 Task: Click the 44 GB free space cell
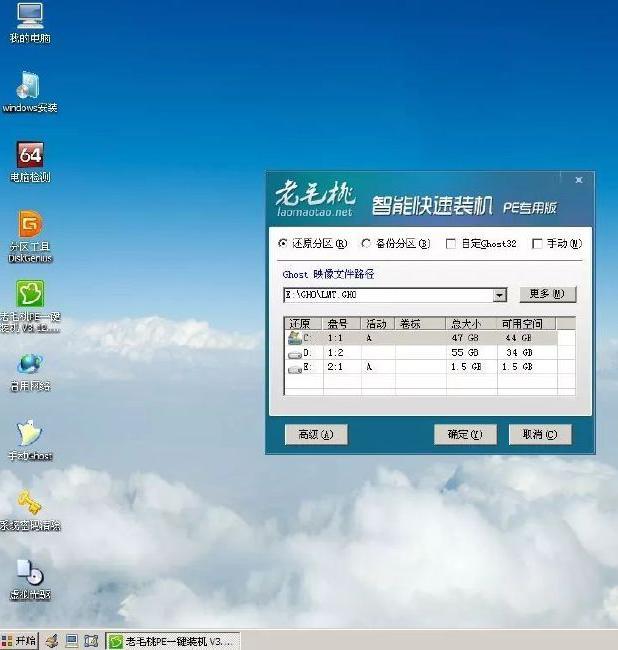click(x=519, y=338)
